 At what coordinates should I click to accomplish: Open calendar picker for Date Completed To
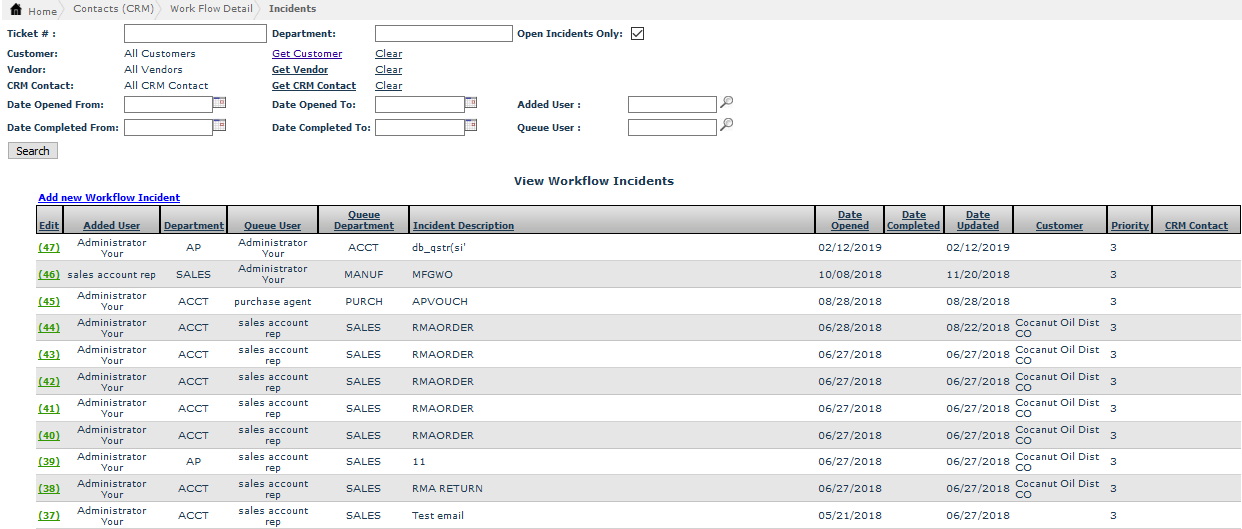(x=471, y=125)
